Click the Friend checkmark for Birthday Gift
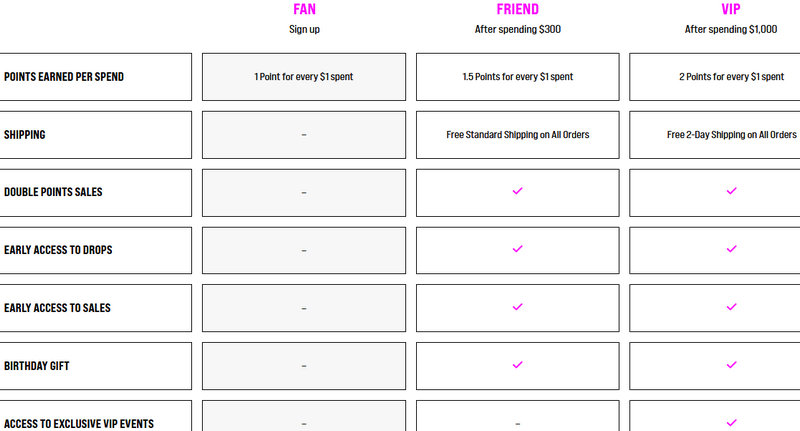The width and height of the screenshot is (800, 431). (x=517, y=365)
